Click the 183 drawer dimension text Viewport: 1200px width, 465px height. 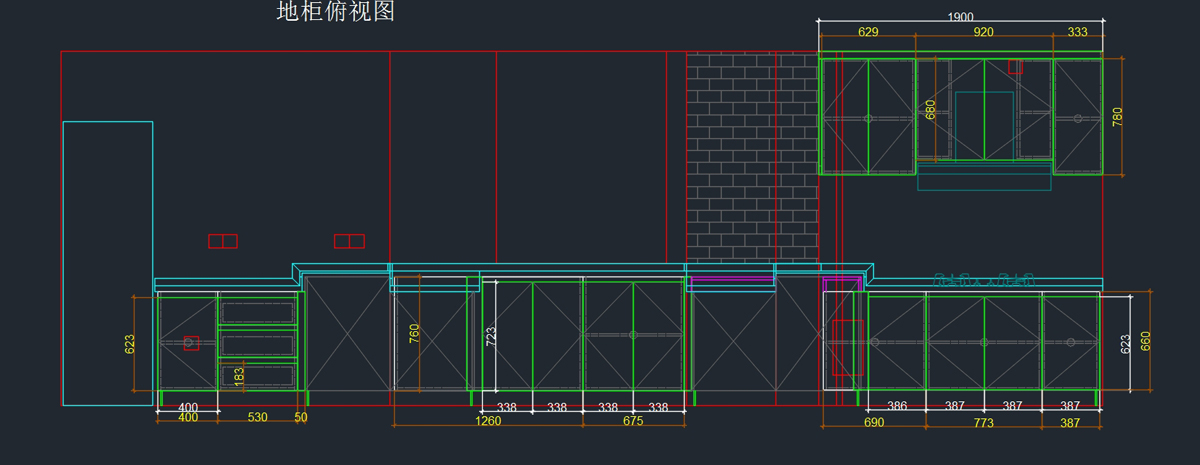coord(239,376)
